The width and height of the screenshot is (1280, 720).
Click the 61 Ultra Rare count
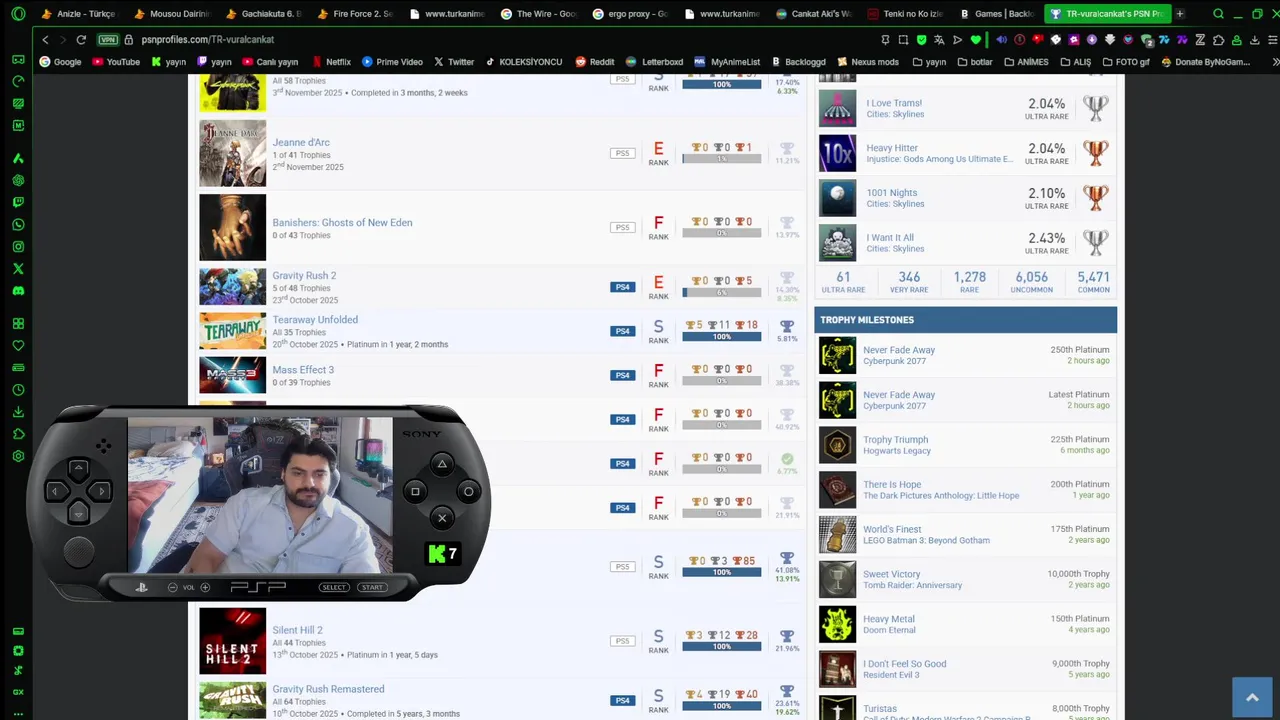(843, 282)
